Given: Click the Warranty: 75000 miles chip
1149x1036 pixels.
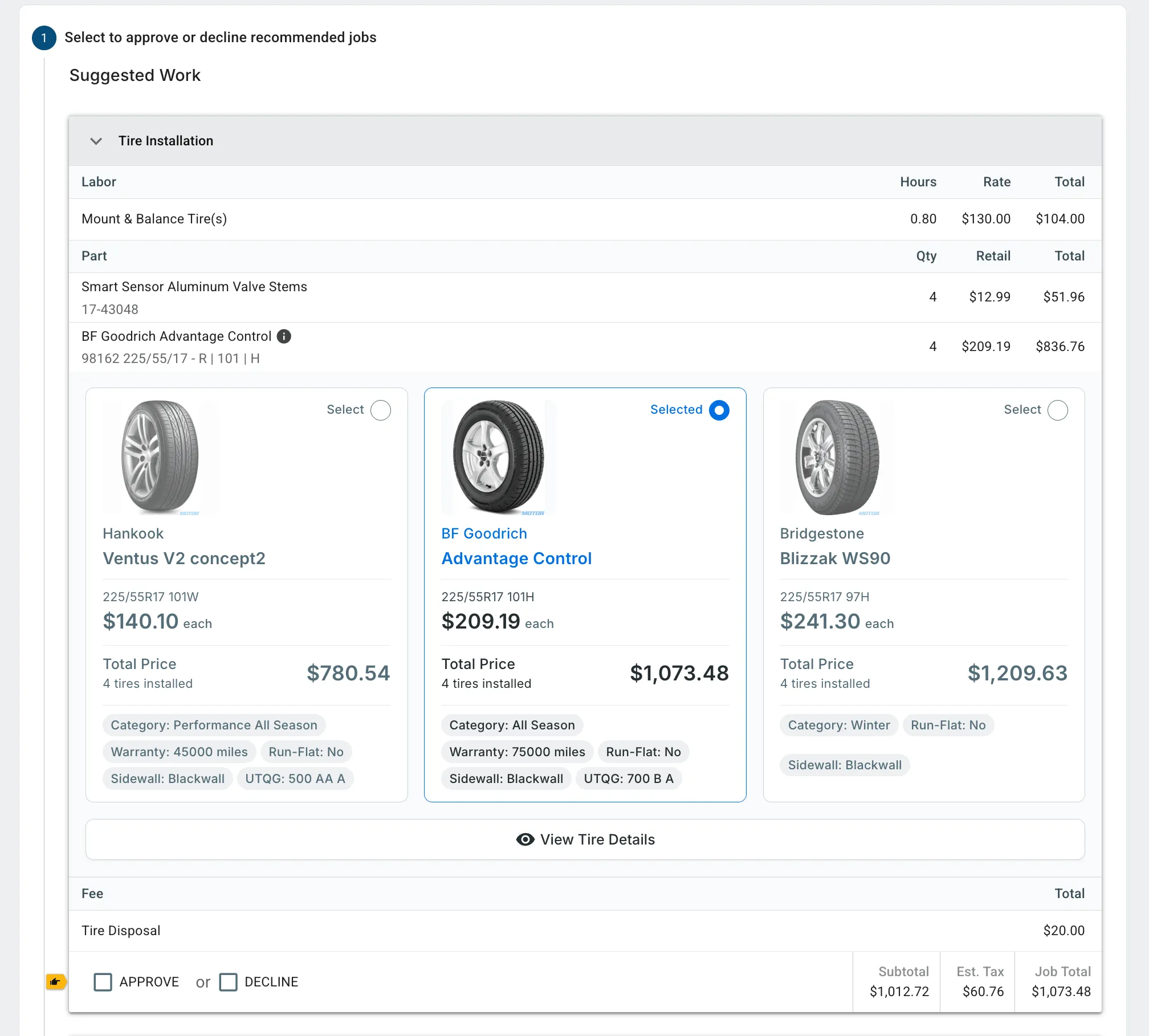Looking at the screenshot, I should coord(518,752).
